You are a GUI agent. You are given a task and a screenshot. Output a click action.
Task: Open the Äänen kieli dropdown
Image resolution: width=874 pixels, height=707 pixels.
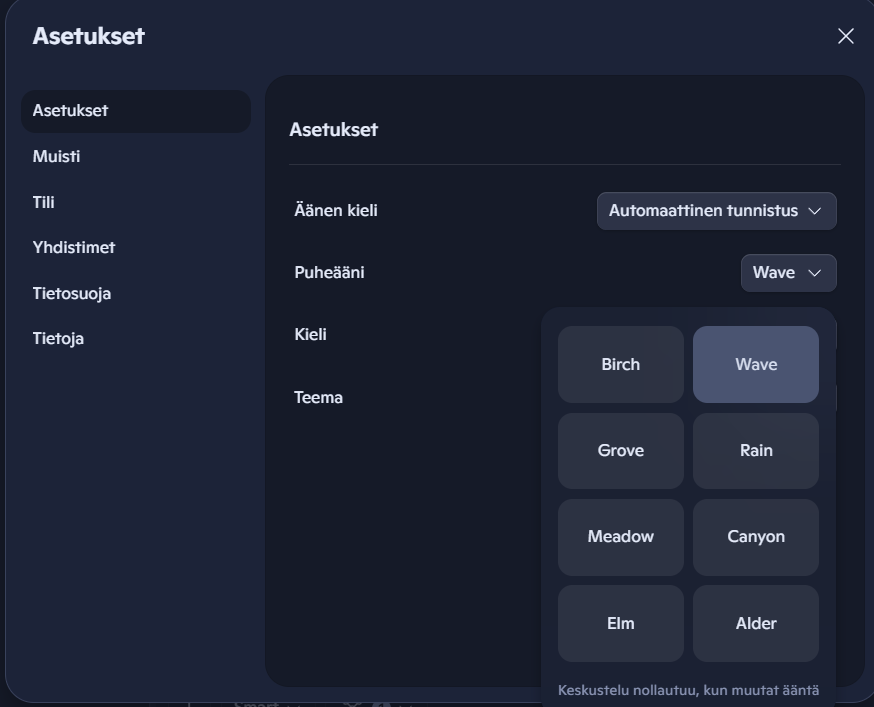click(716, 211)
